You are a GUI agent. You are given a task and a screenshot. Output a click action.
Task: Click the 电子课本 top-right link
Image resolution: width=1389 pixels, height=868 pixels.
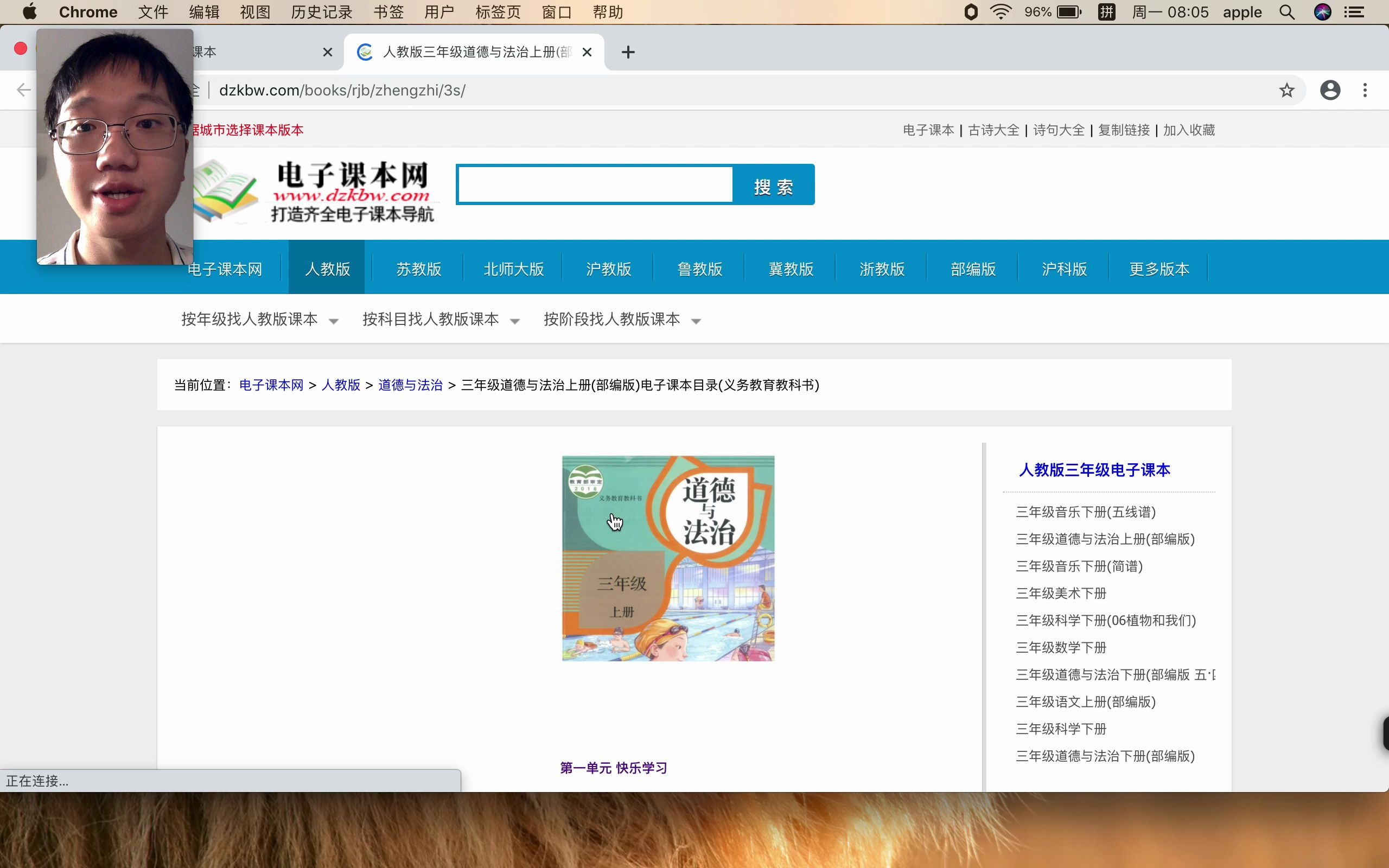click(928, 130)
